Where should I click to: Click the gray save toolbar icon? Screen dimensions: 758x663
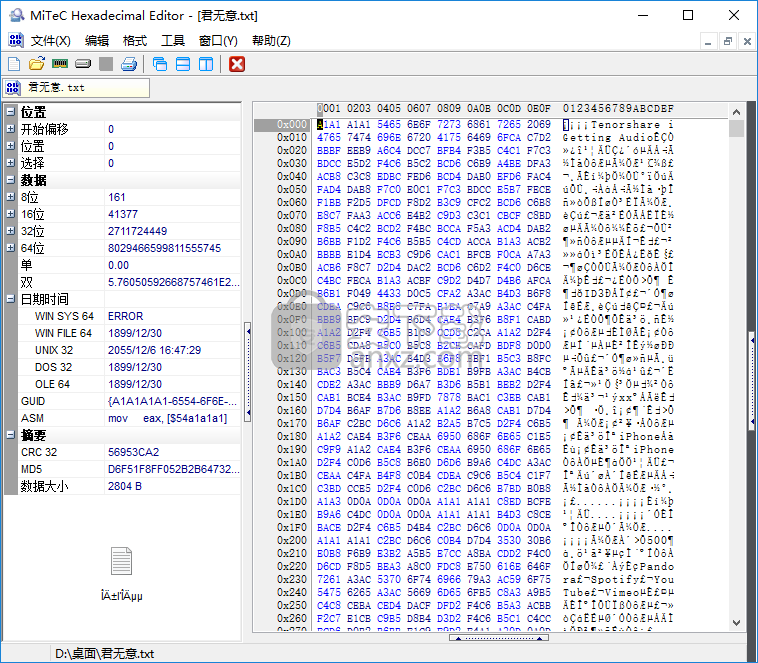point(106,64)
